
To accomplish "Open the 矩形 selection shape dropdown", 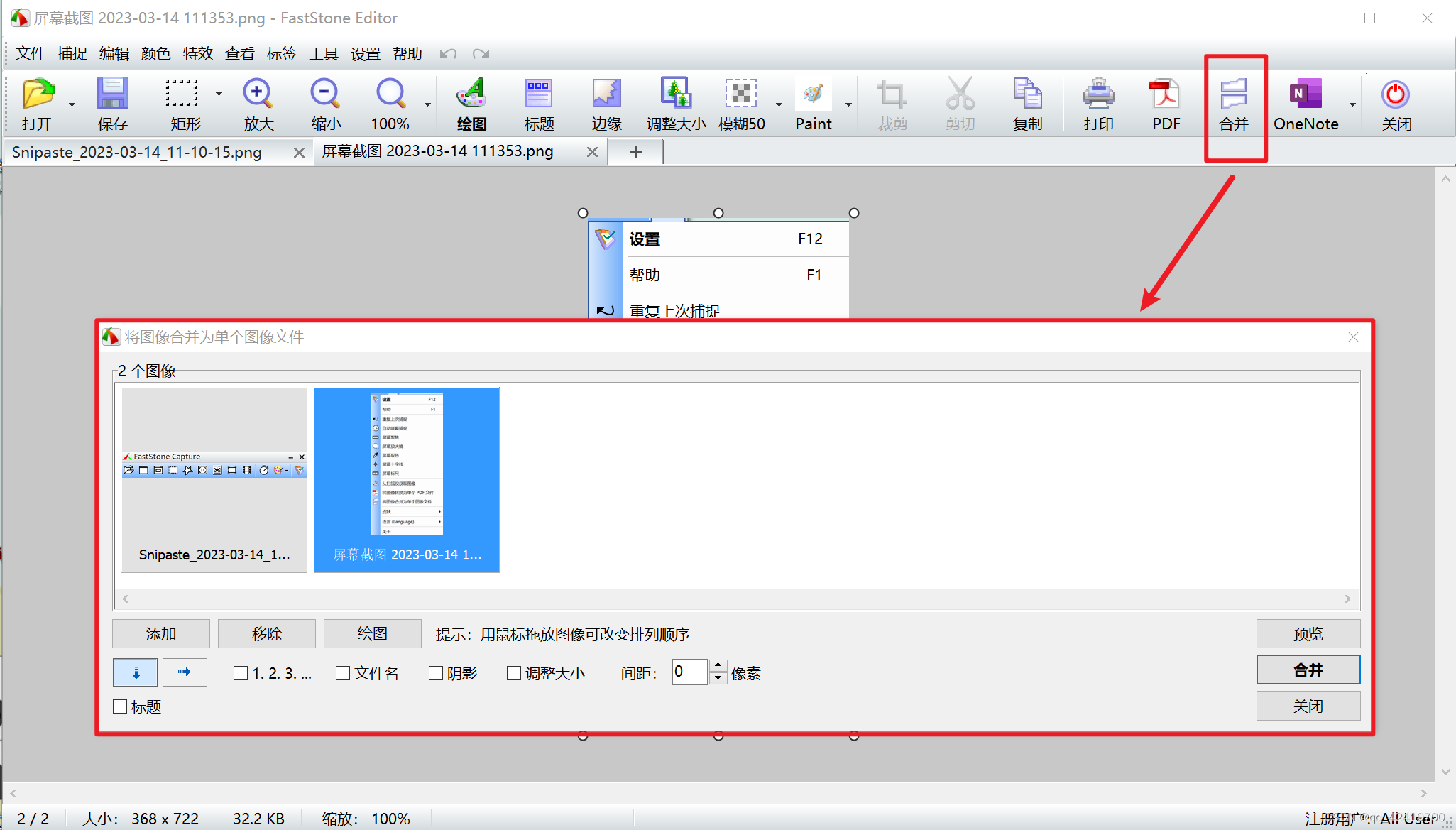I will pyautogui.click(x=219, y=94).
